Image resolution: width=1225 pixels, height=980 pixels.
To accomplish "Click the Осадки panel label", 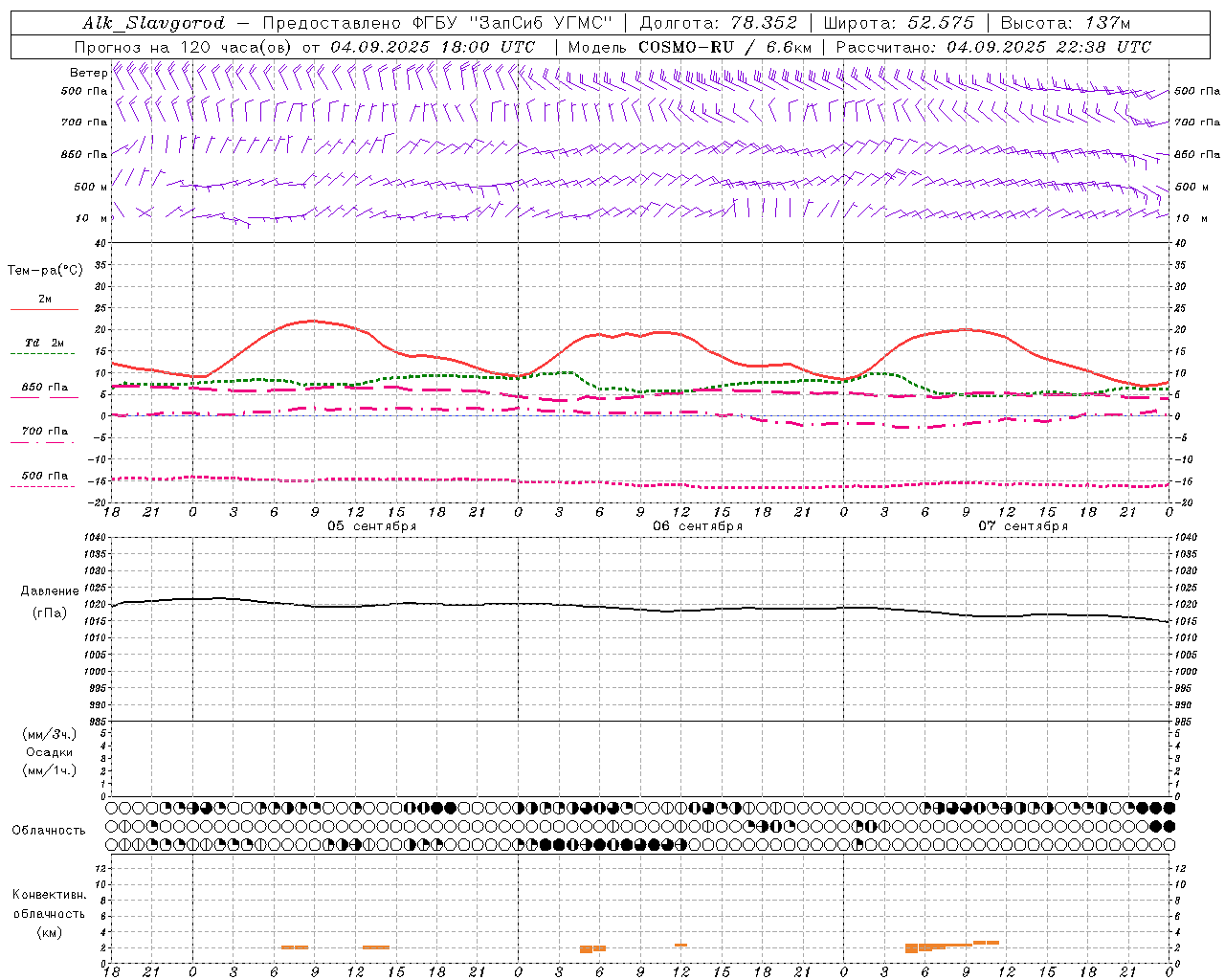I will [x=50, y=752].
